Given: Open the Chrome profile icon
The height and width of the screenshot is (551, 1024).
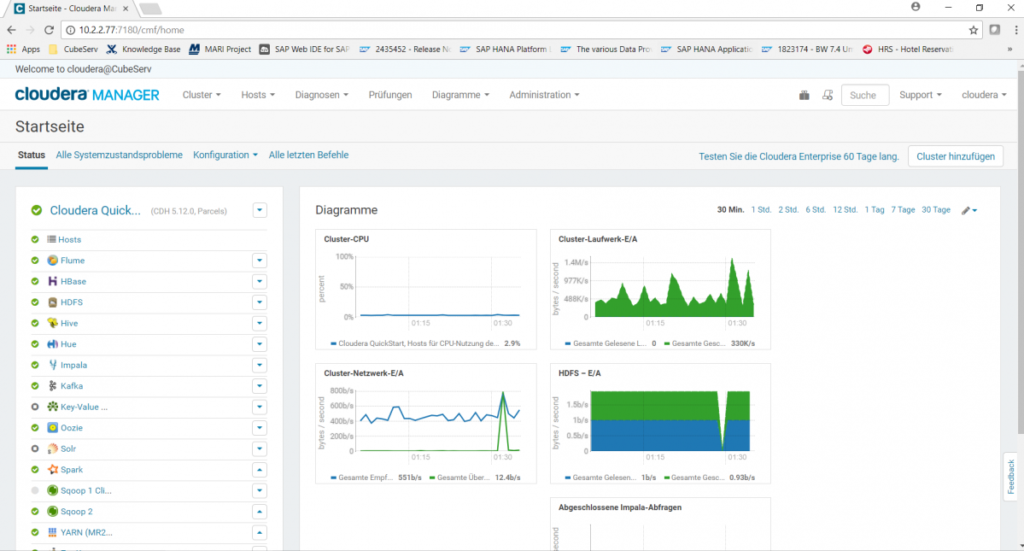Looking at the screenshot, I should [916, 7].
